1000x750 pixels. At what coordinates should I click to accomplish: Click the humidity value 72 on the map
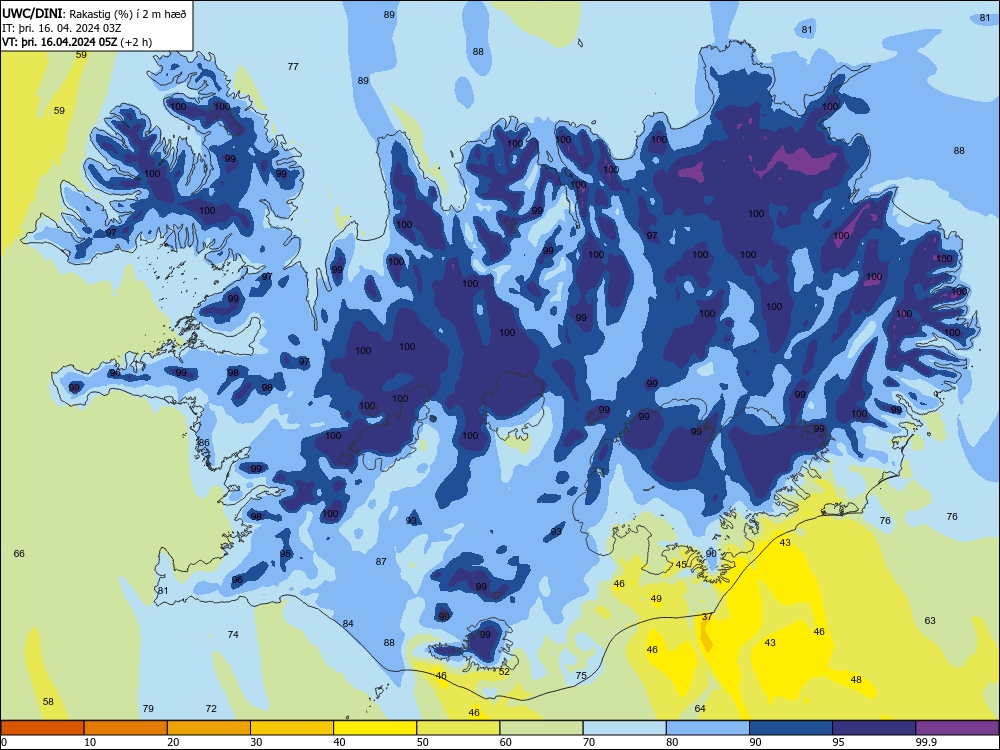211,709
